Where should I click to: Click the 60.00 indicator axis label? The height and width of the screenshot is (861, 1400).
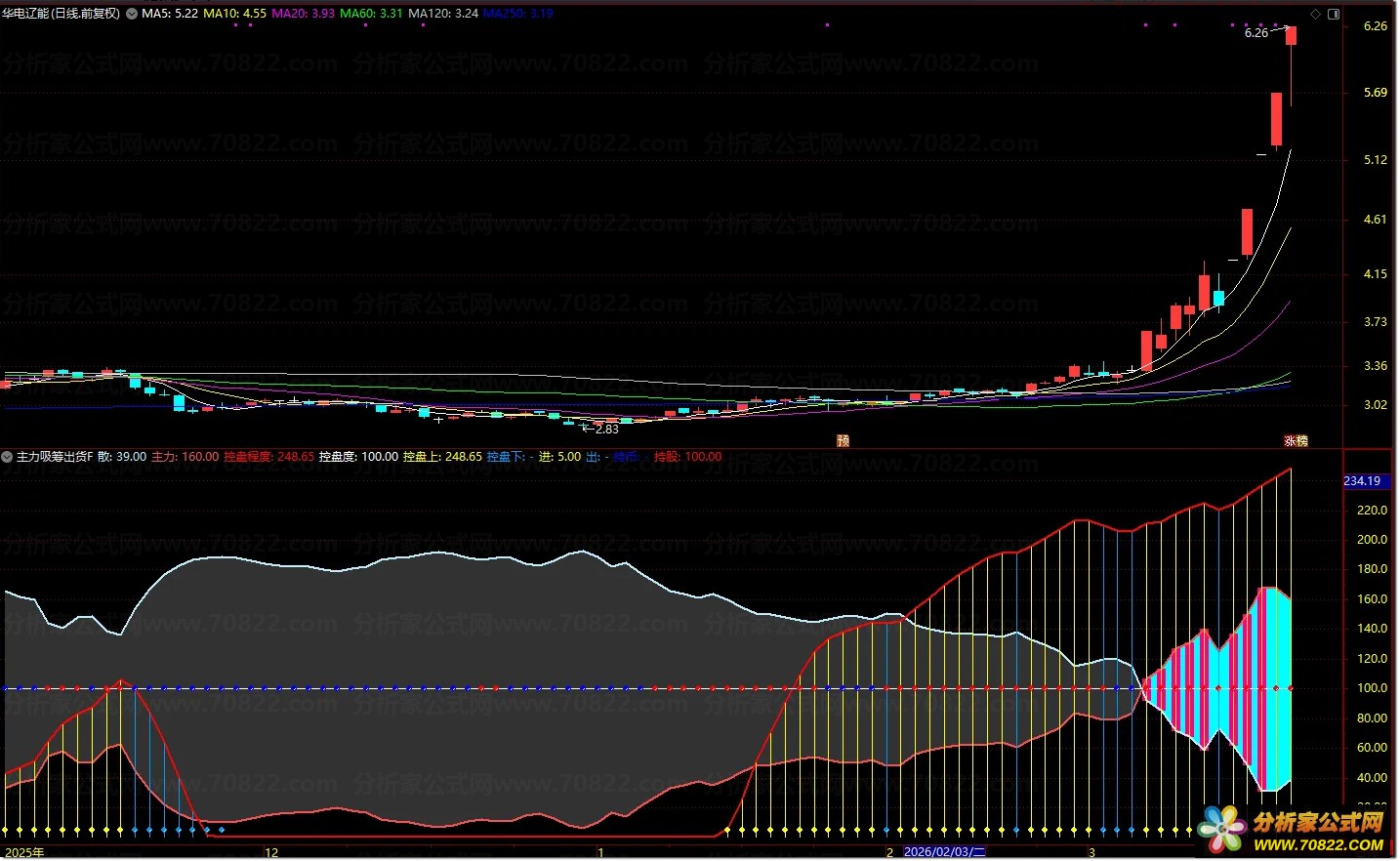(x=1372, y=748)
